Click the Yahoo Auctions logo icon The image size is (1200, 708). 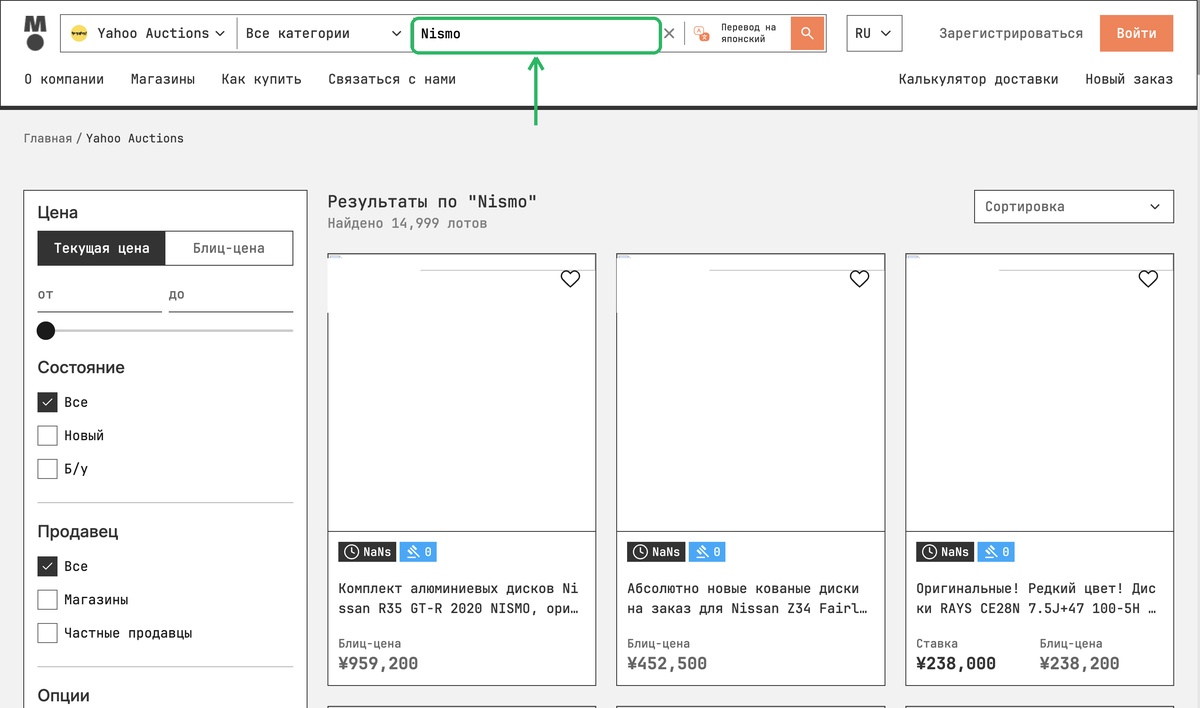click(80, 33)
